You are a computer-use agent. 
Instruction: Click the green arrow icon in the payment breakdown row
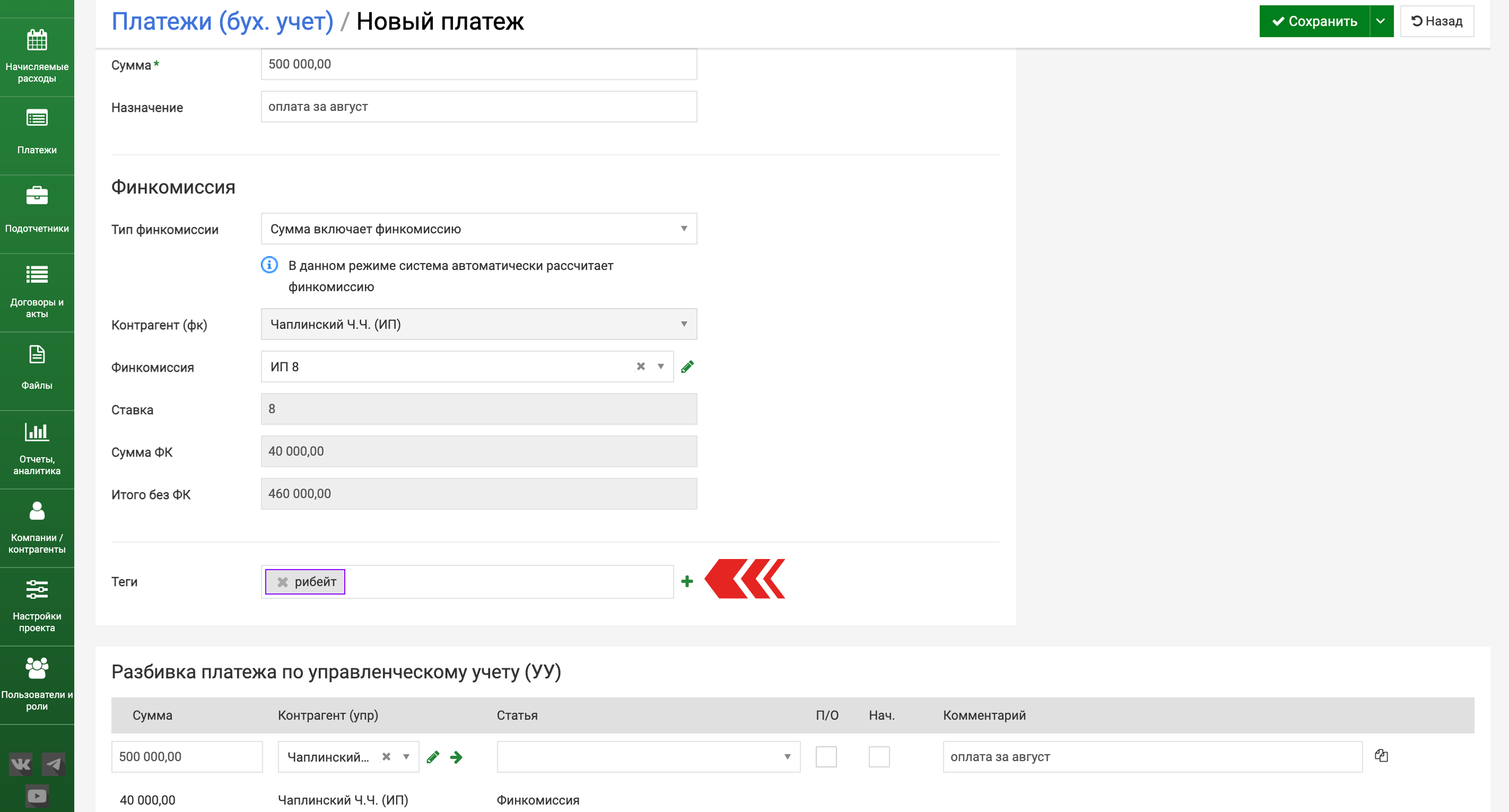pos(456,757)
